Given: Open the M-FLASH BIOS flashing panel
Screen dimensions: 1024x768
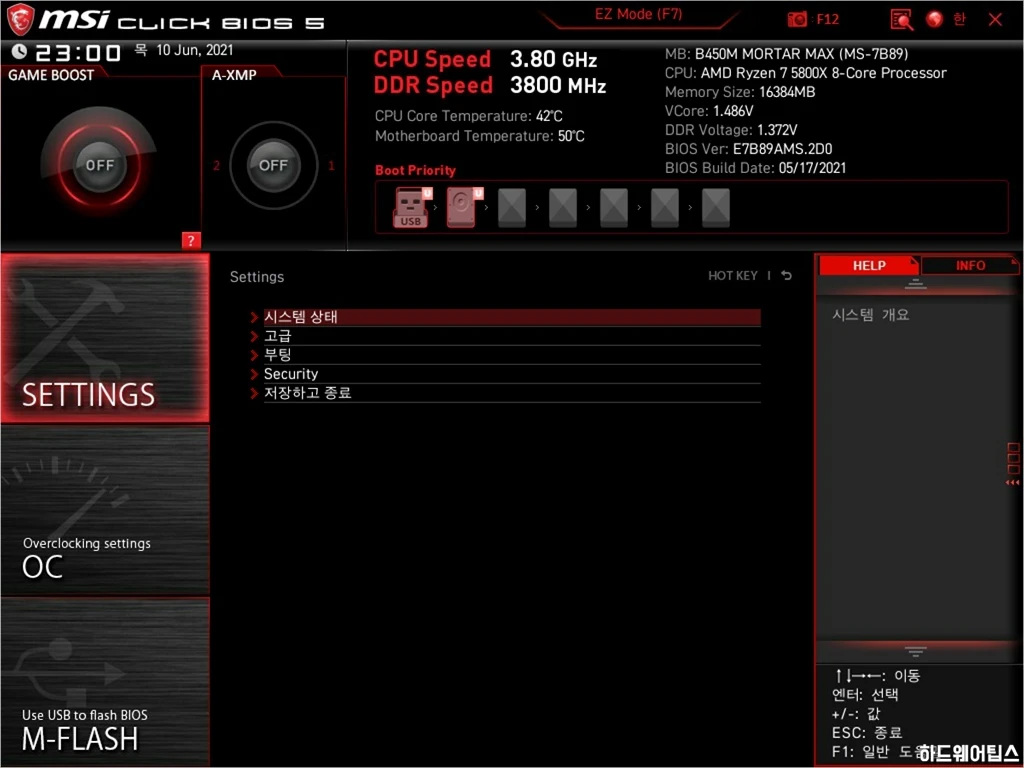Looking at the screenshot, I should click(105, 682).
